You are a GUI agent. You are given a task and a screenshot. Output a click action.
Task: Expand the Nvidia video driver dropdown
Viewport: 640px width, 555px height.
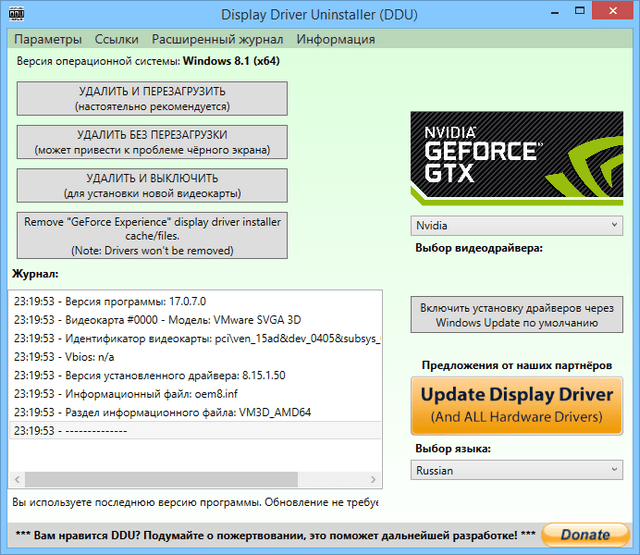pos(516,226)
